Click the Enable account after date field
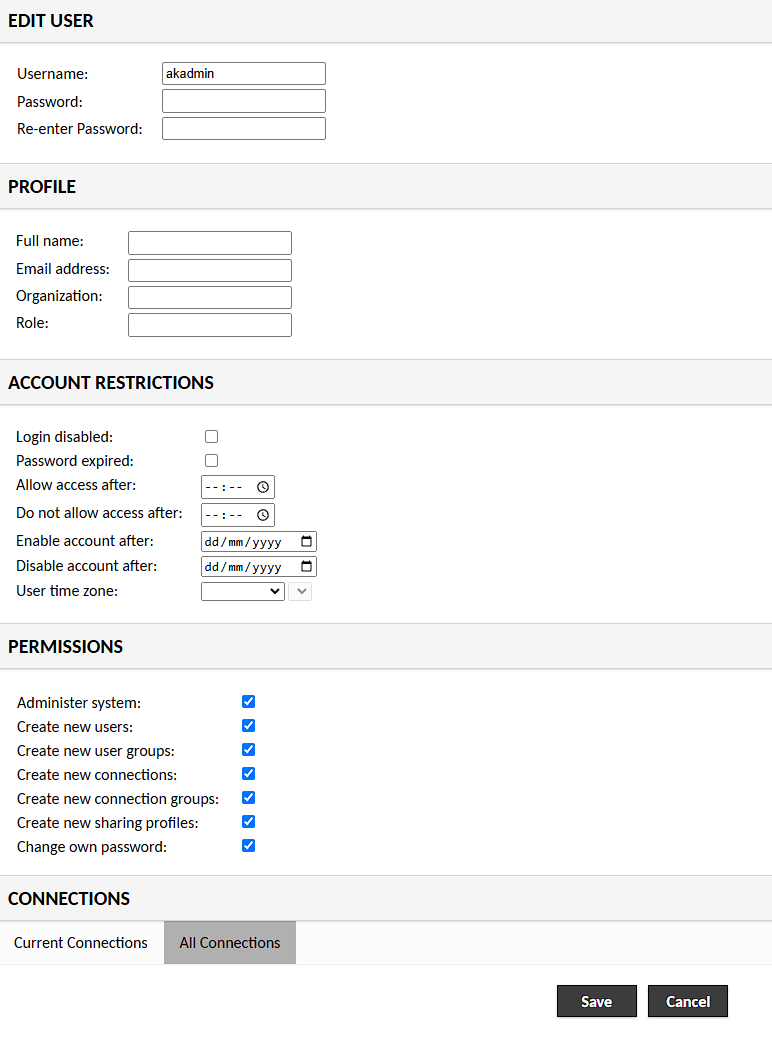Screen dimensions: 772x1044 259,541
